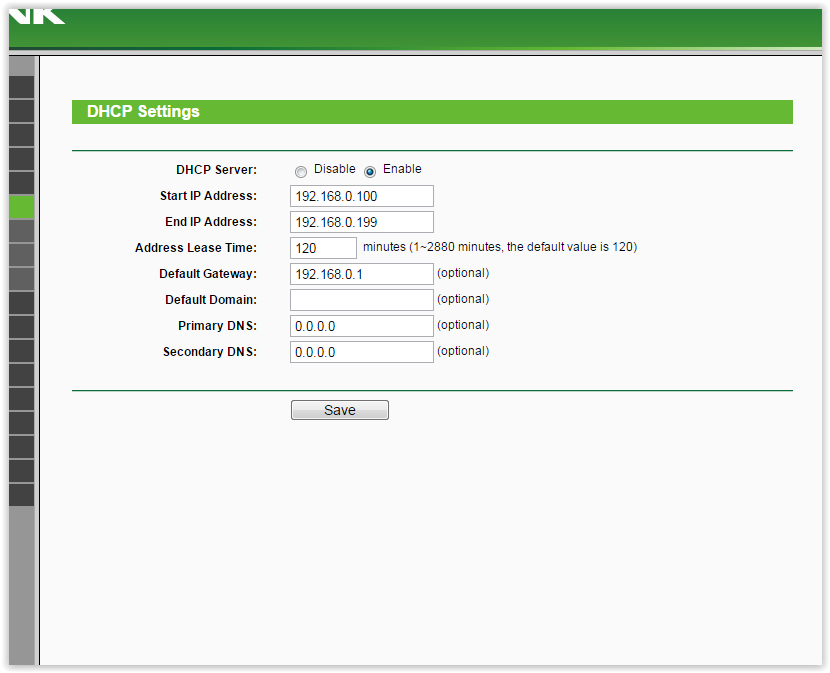The width and height of the screenshot is (830, 673).
Task: Click the Start IP Address input field
Action: click(x=361, y=196)
